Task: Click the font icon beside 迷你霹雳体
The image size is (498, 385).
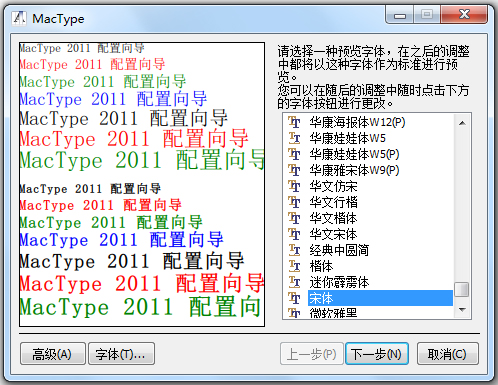Action: tap(294, 282)
